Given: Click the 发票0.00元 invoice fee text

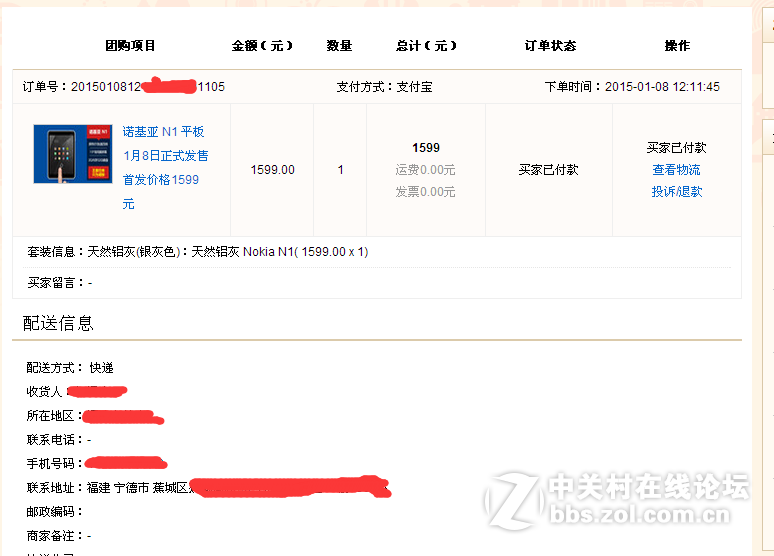Looking at the screenshot, I should (x=425, y=192).
